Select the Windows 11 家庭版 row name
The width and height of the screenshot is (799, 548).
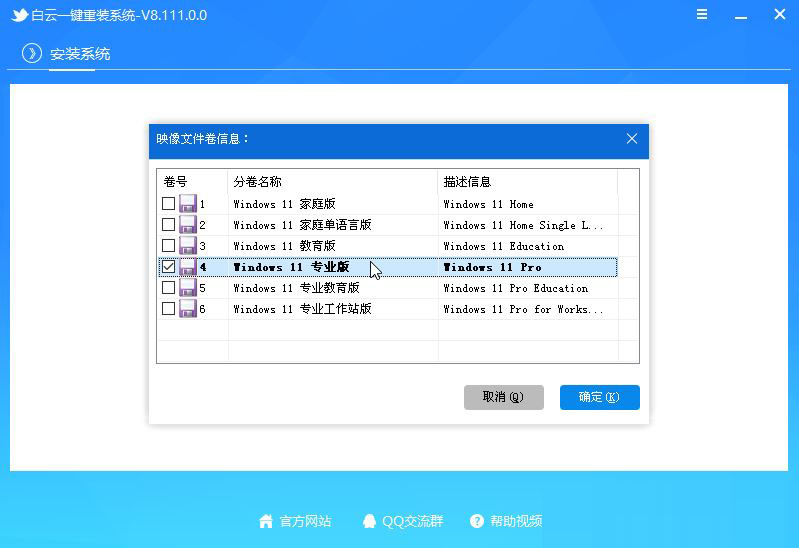(x=284, y=204)
